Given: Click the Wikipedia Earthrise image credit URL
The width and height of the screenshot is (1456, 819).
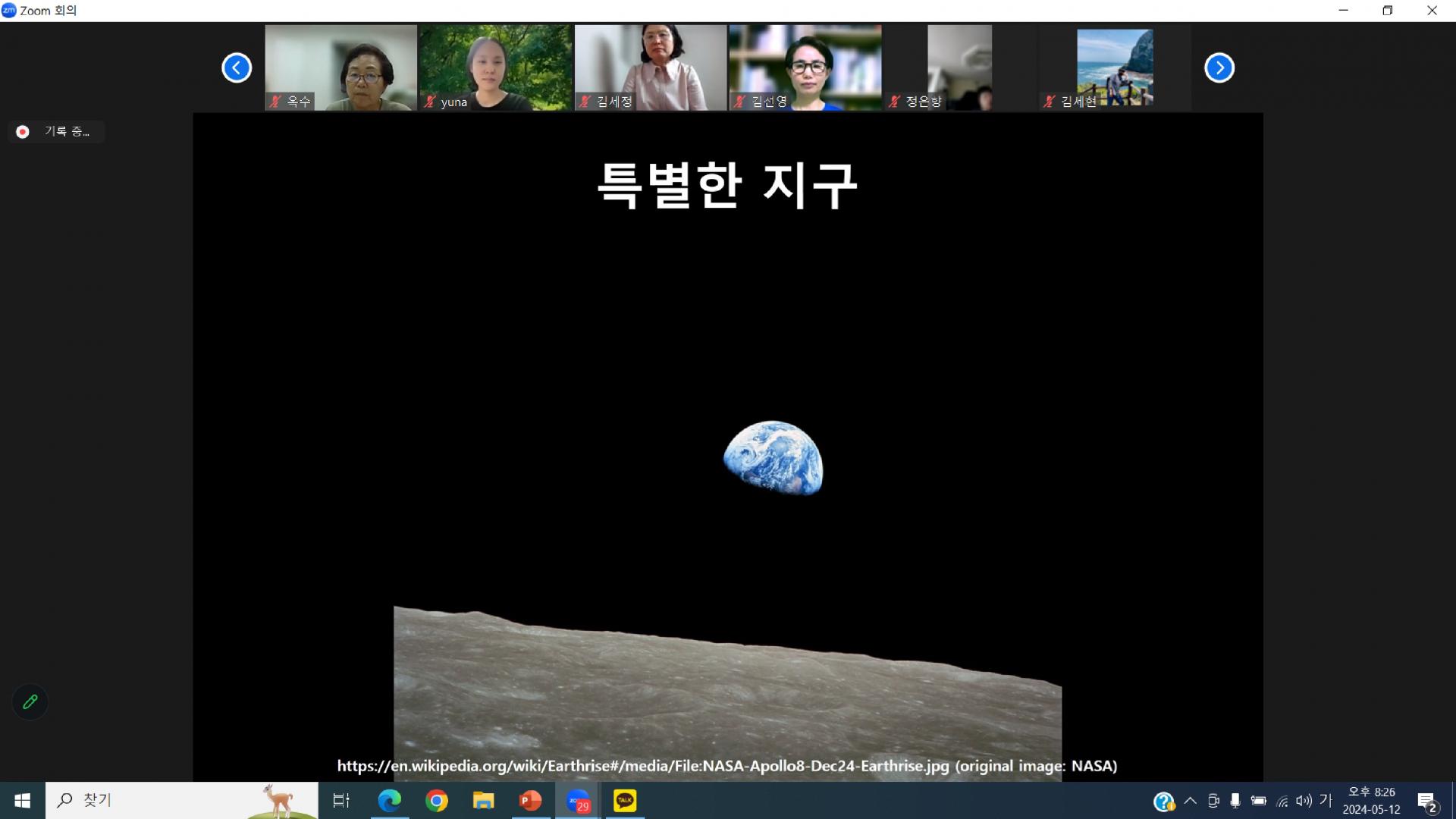Looking at the screenshot, I should point(643,766).
